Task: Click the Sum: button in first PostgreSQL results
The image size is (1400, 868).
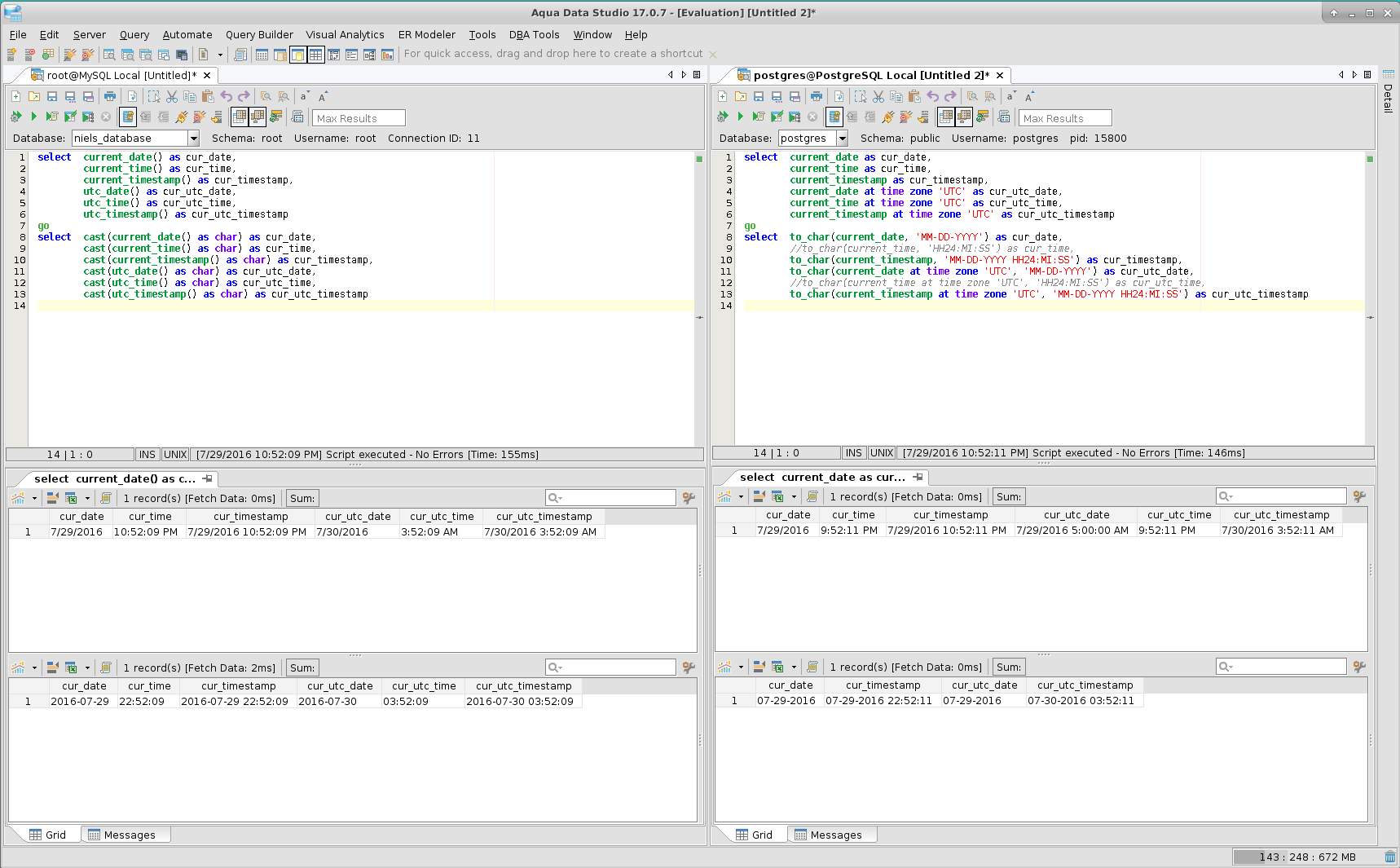Action: pyautogui.click(x=1008, y=497)
